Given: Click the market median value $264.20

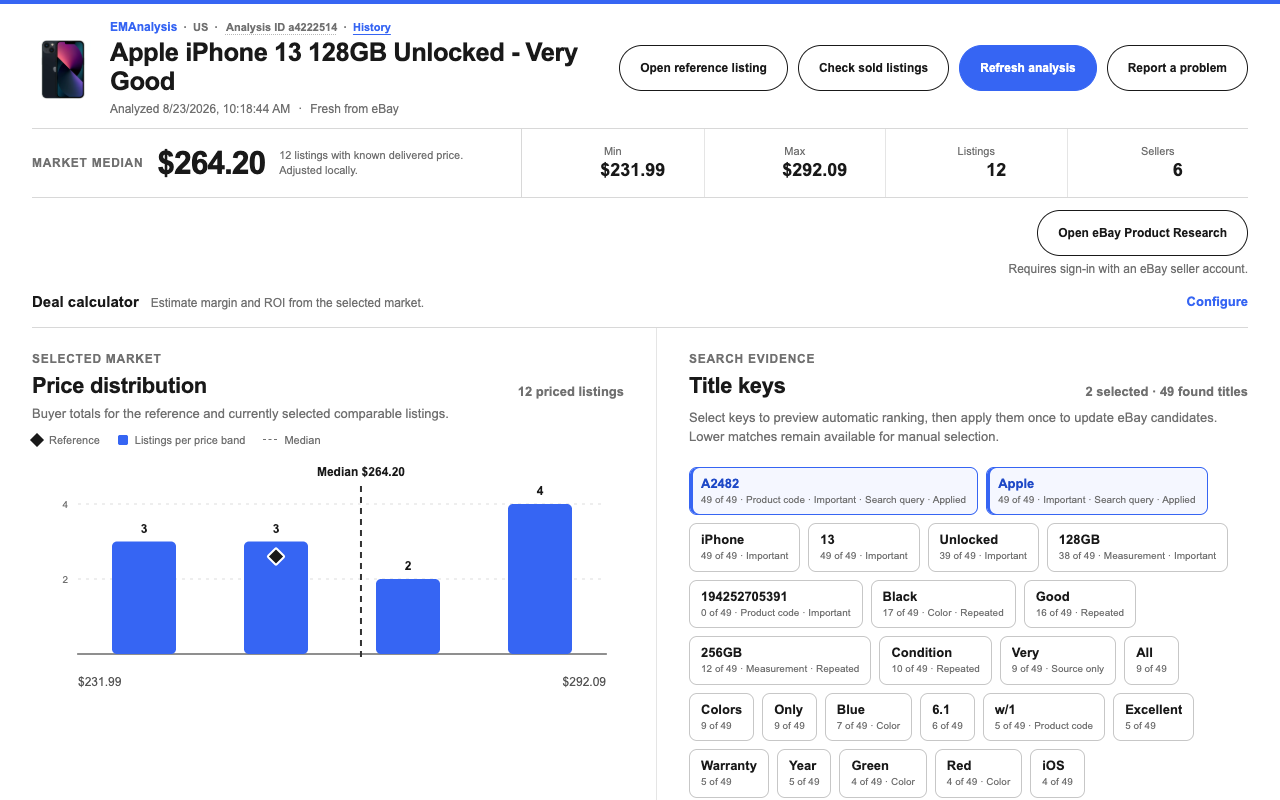Looking at the screenshot, I should [211, 162].
